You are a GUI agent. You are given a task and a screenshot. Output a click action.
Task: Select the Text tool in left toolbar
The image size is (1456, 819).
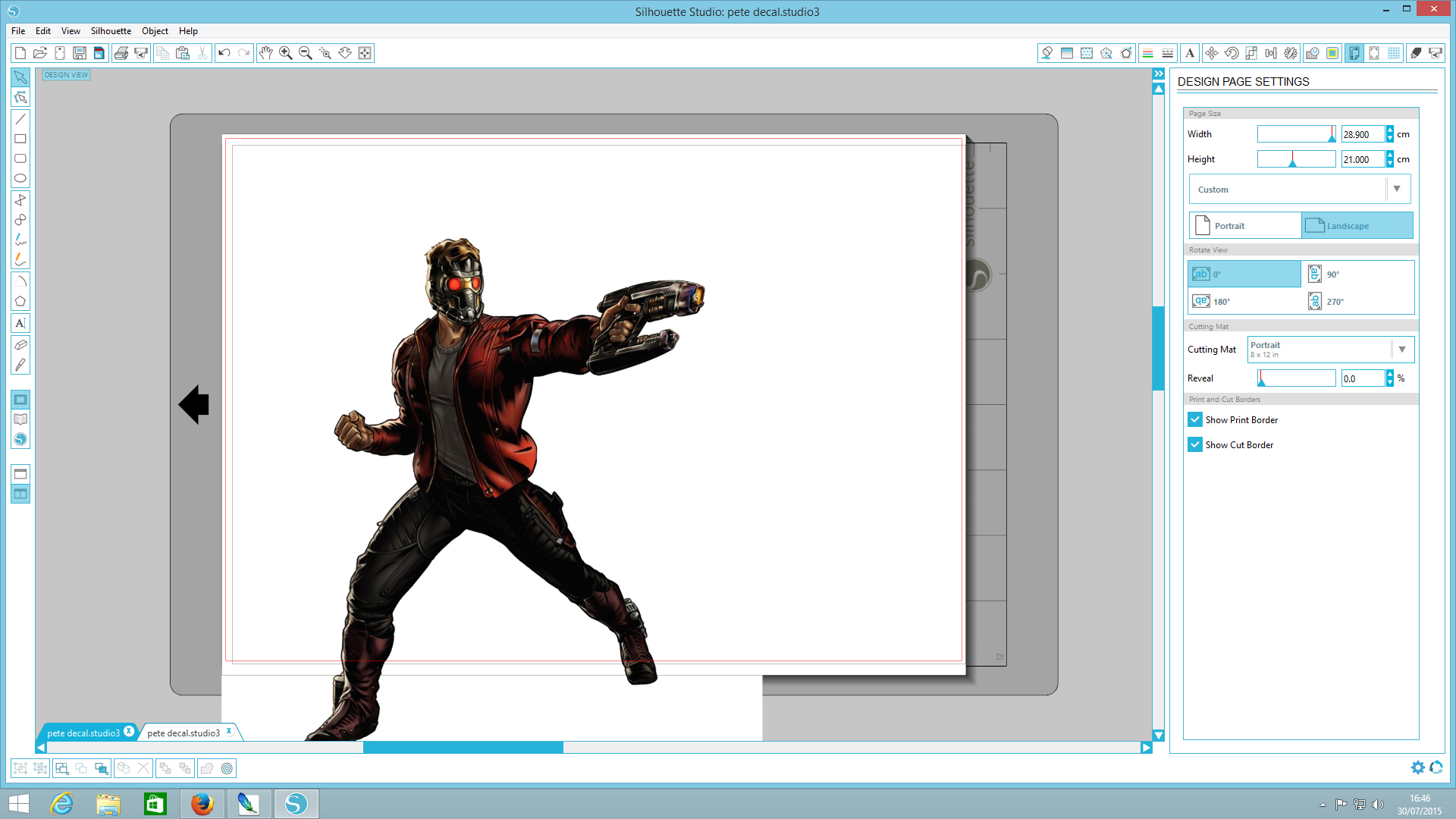(x=20, y=323)
